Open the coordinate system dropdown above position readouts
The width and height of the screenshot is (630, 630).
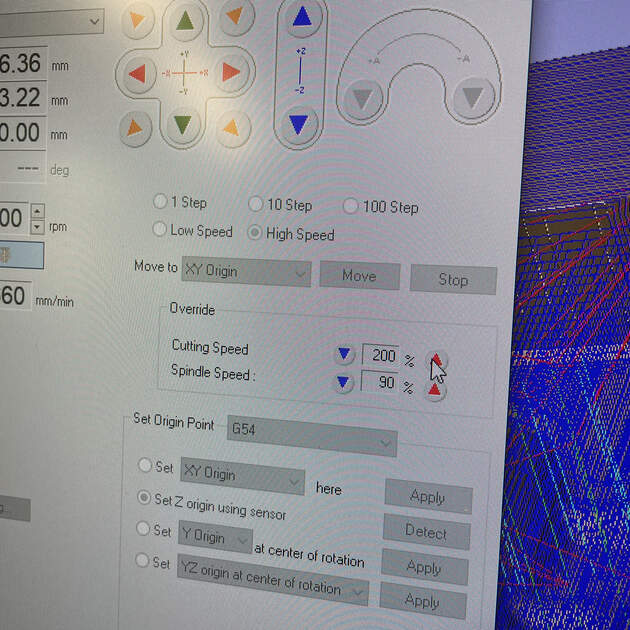(x=51, y=22)
